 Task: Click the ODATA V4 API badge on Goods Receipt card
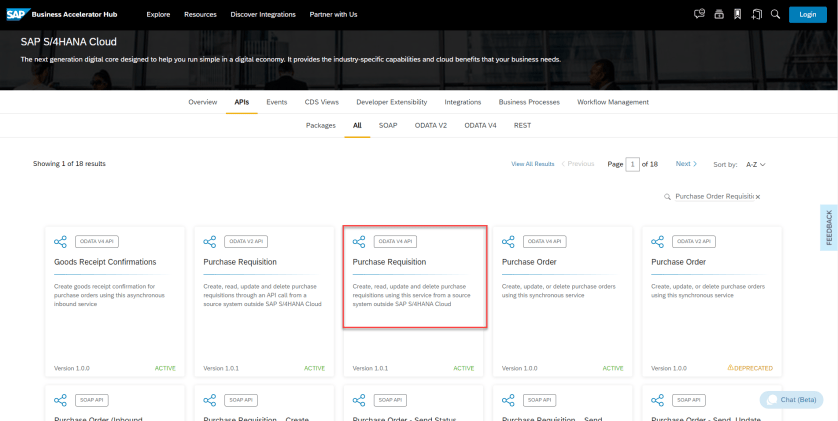(97, 241)
